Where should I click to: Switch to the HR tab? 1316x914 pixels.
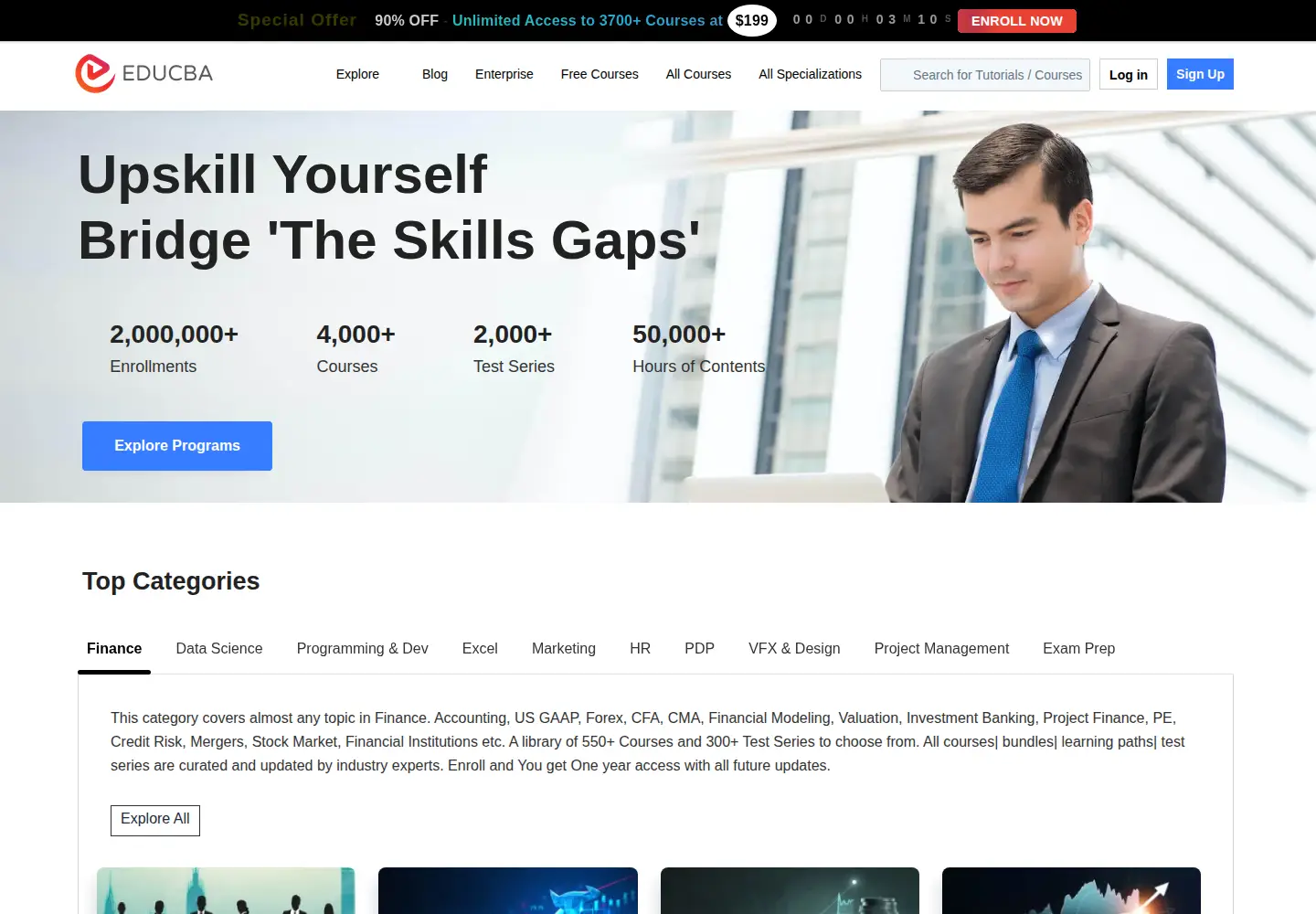[x=640, y=649]
